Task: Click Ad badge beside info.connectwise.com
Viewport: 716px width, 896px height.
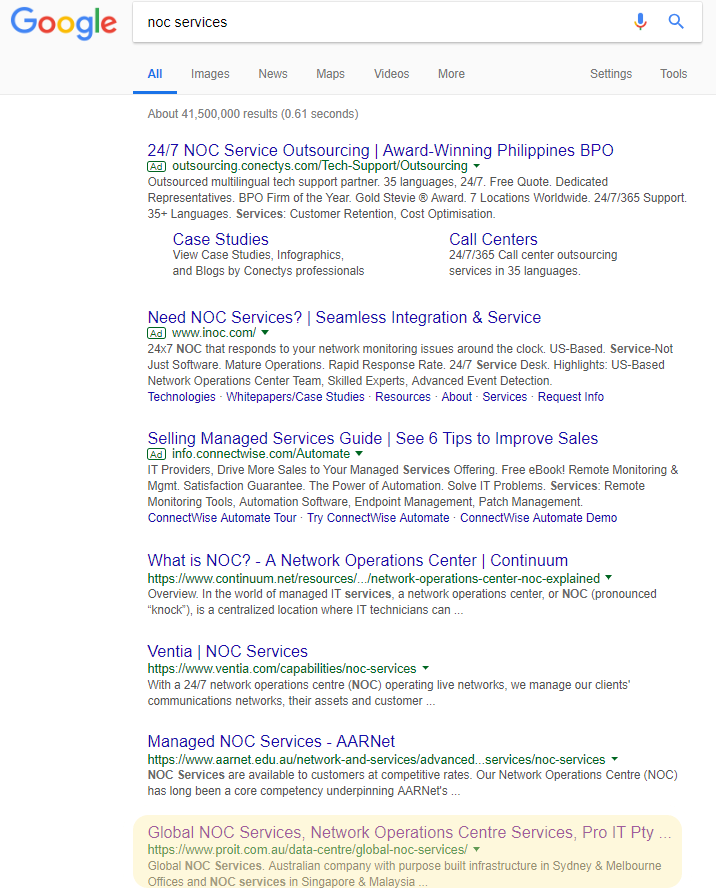Action: [157, 454]
